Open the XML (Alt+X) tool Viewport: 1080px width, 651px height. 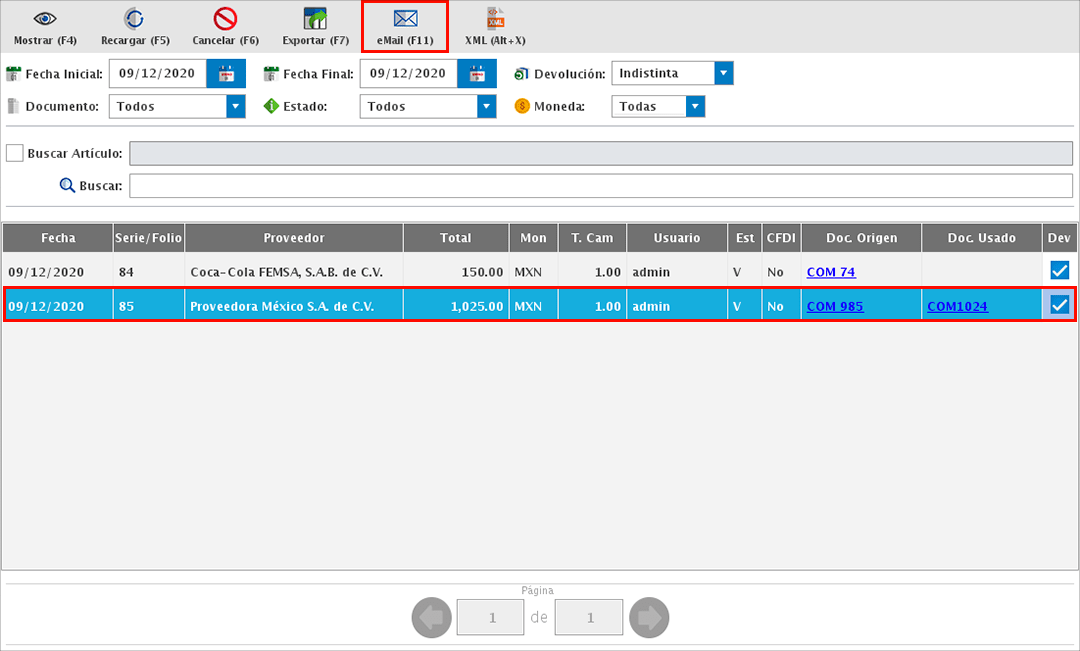[x=495, y=19]
